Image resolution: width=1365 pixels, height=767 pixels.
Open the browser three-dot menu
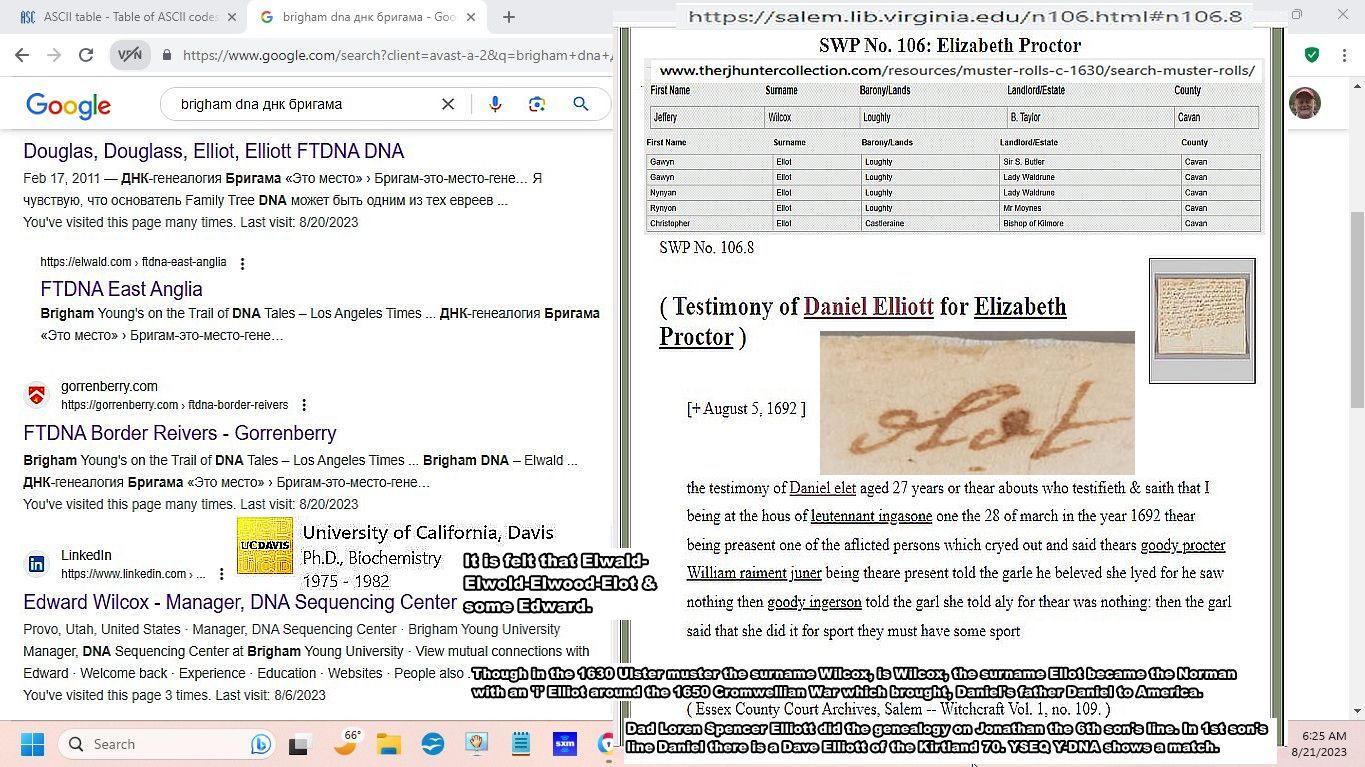(1346, 55)
